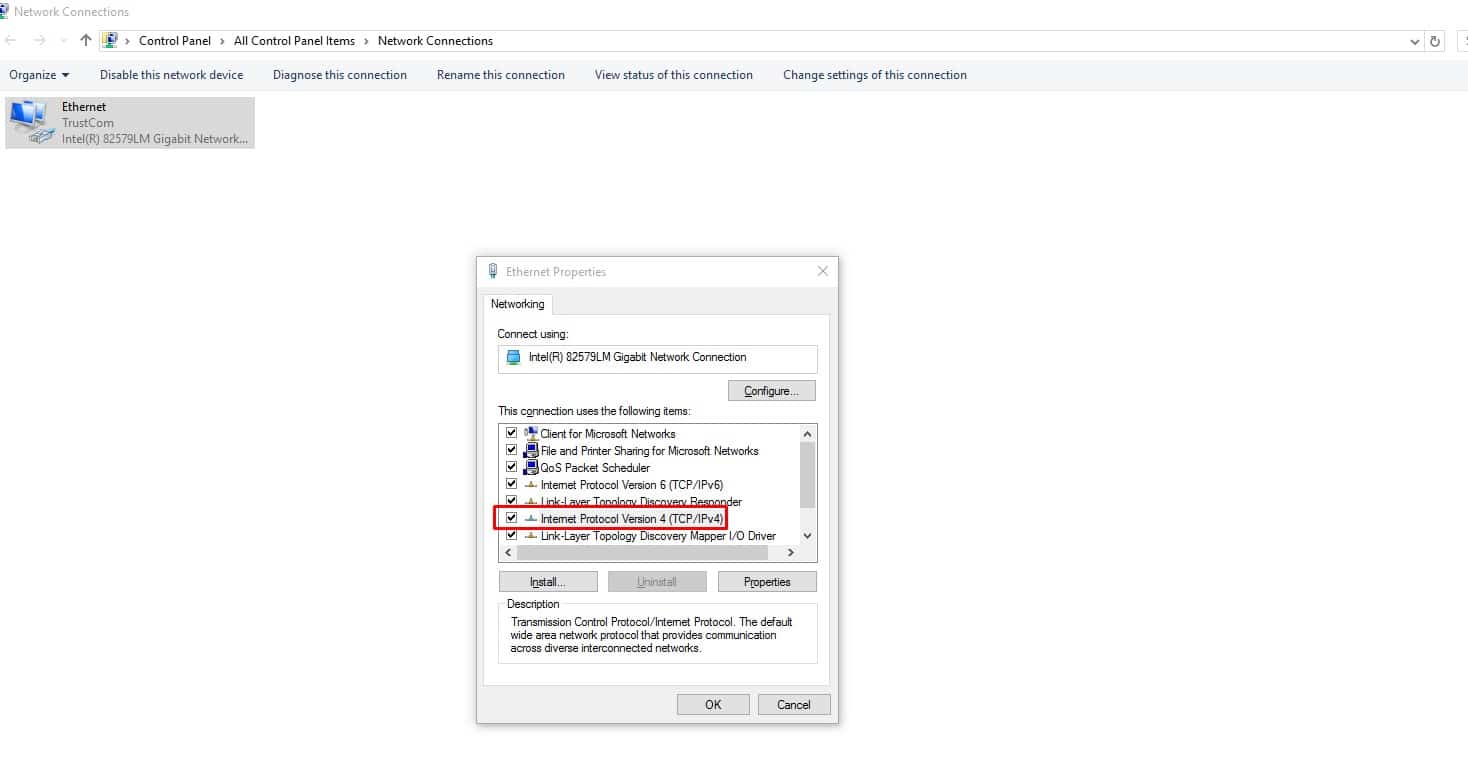Click Disable this network device
Screen dimensions: 1468x776
(171, 75)
